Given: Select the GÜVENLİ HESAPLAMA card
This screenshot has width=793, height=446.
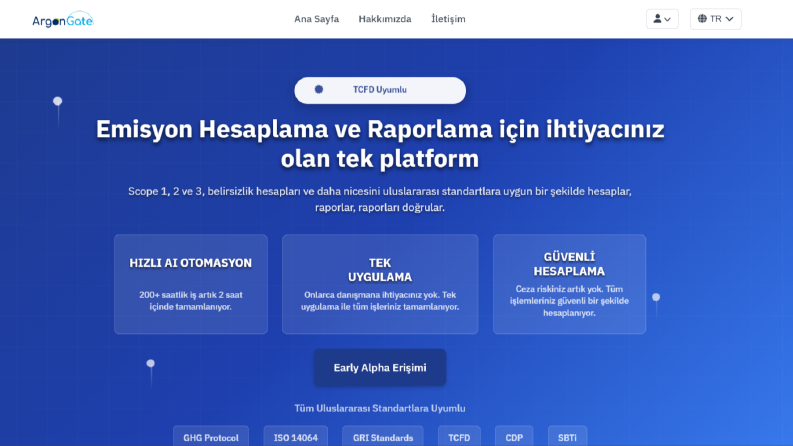Looking at the screenshot, I should click(569, 284).
